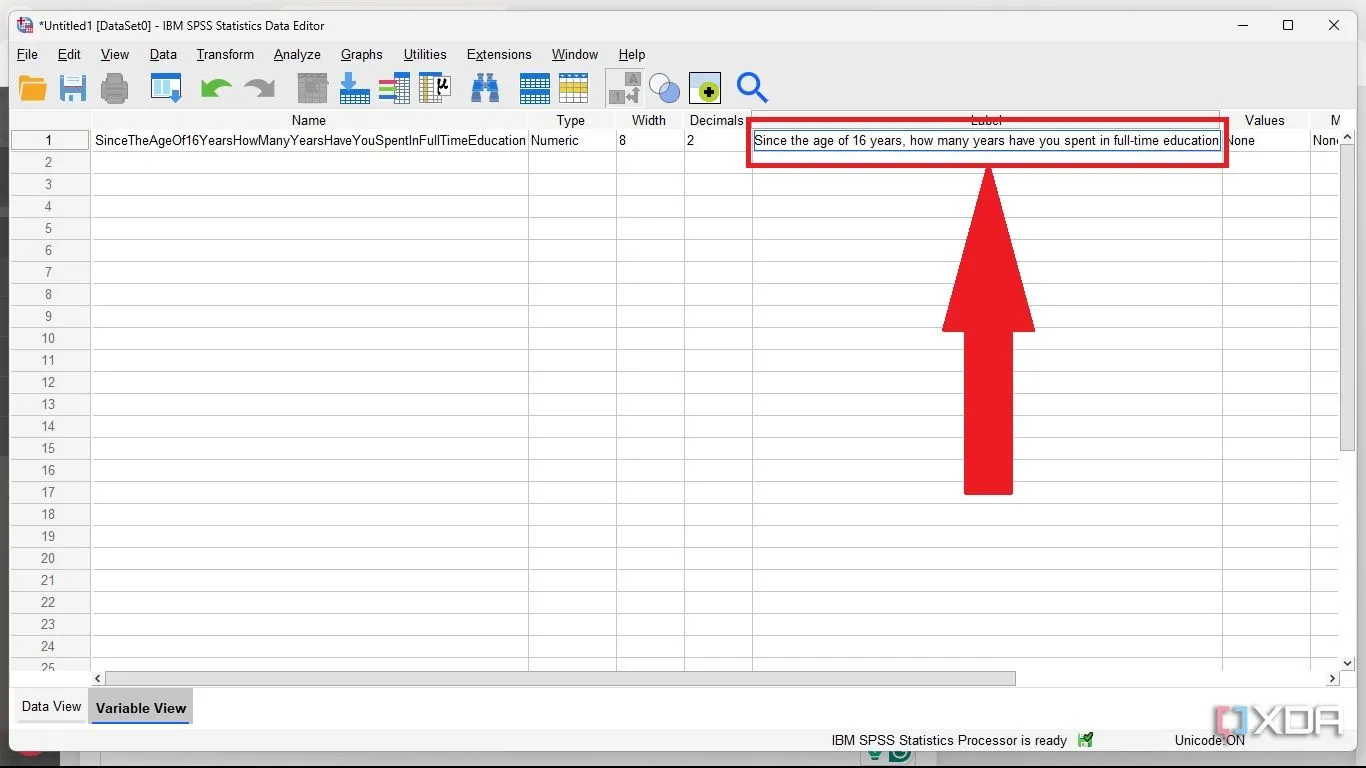This screenshot has width=1366, height=768.
Task: Select the long variable name cell in row 1
Action: pyautogui.click(x=310, y=141)
